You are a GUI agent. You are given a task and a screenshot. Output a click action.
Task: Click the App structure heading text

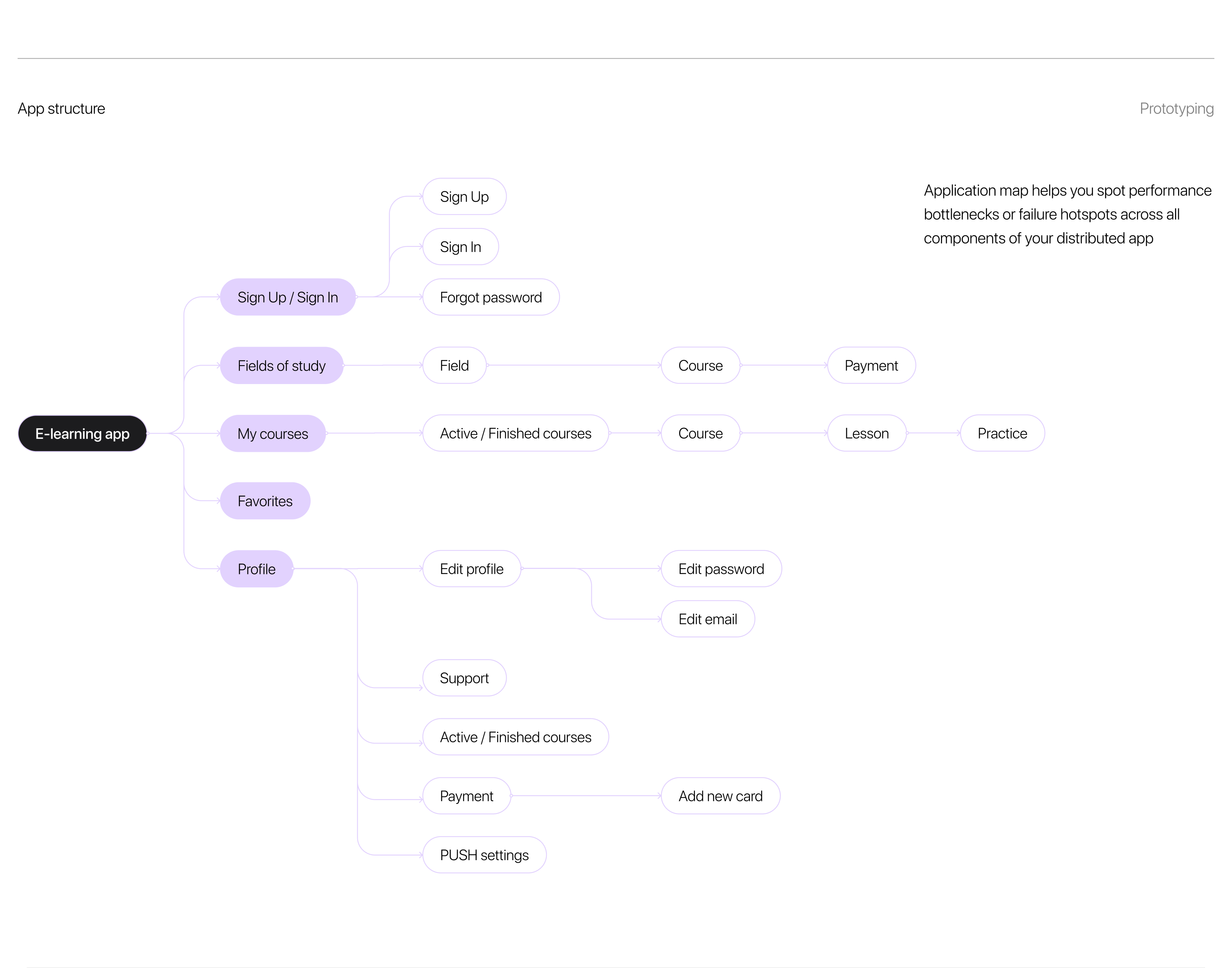coord(61,108)
